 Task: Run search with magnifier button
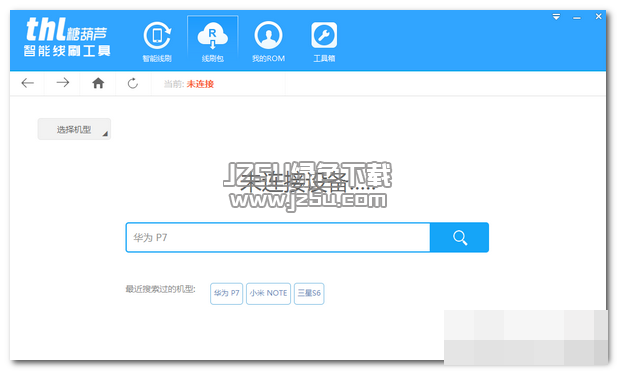point(460,237)
